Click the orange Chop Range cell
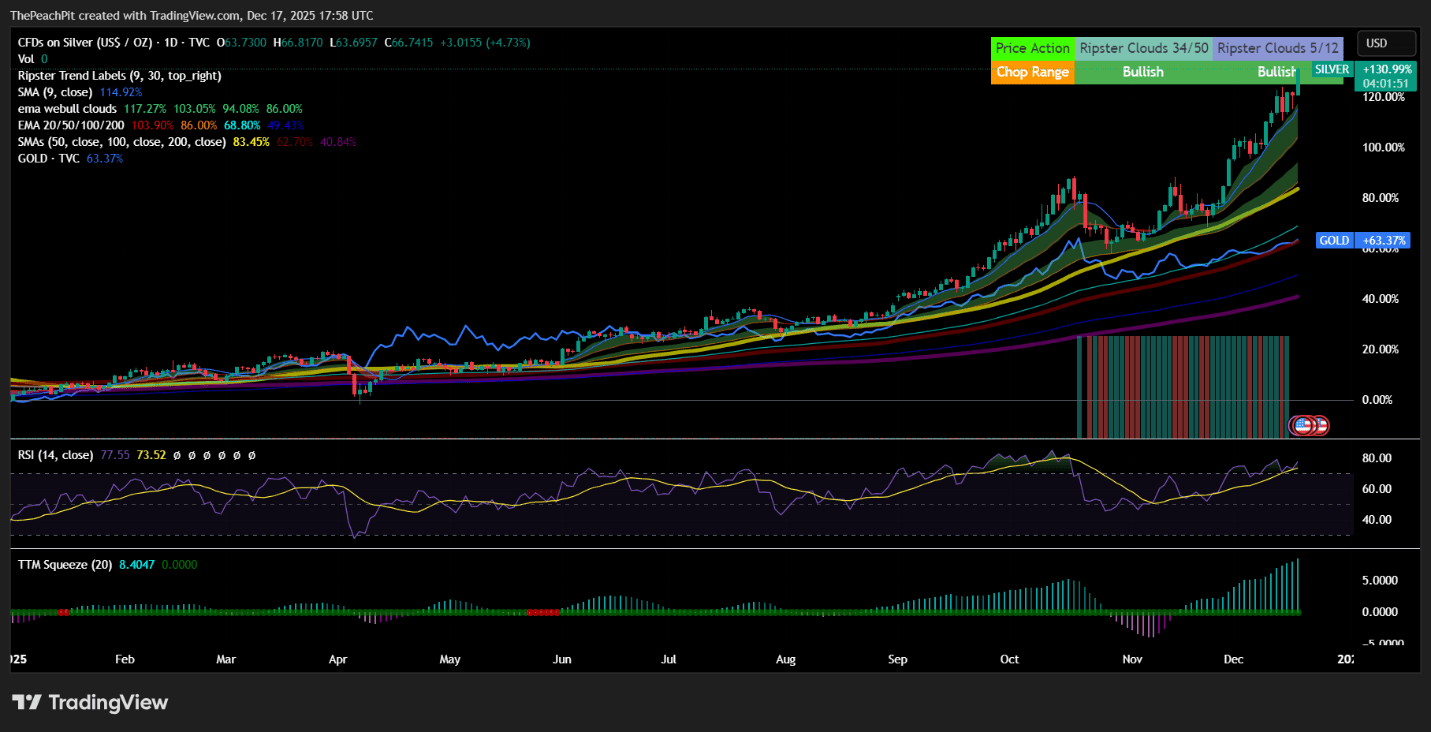The image size is (1431, 732). [x=1033, y=72]
